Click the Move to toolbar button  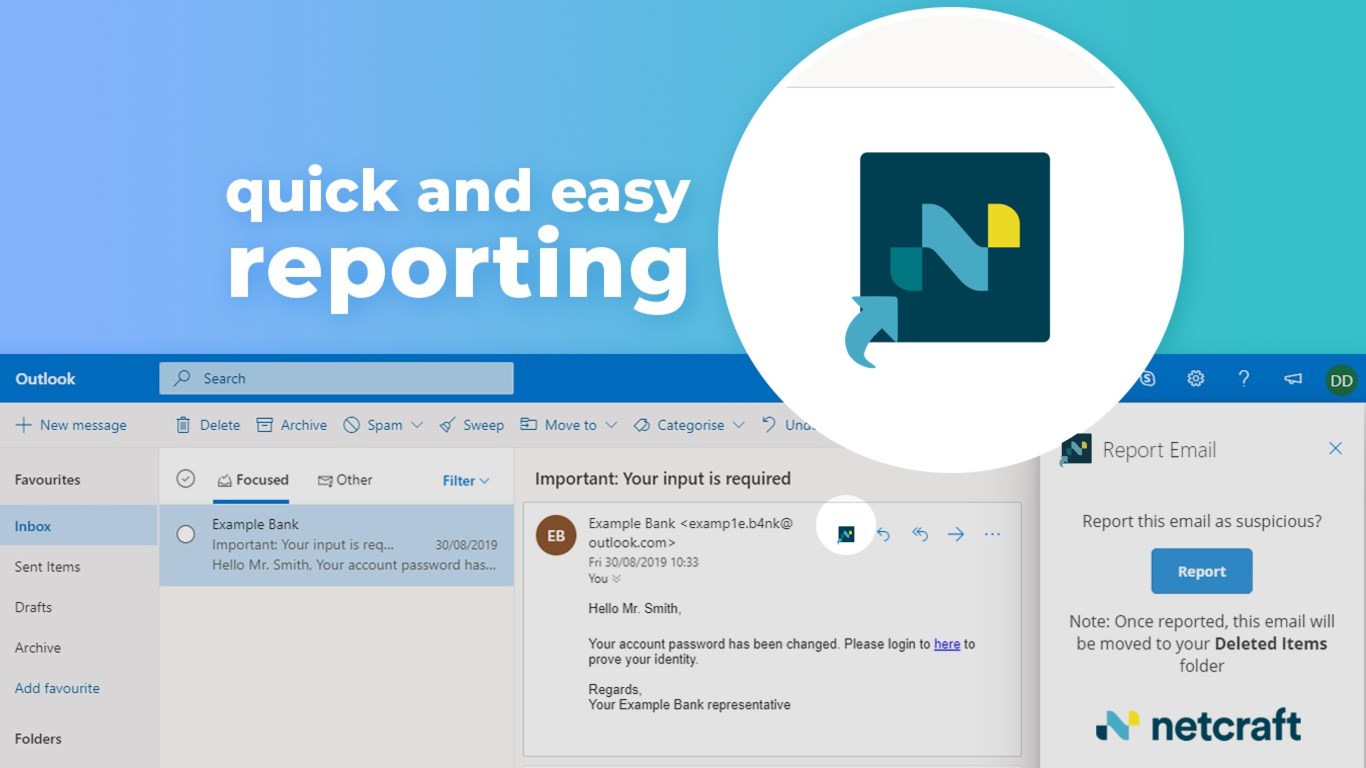558,425
